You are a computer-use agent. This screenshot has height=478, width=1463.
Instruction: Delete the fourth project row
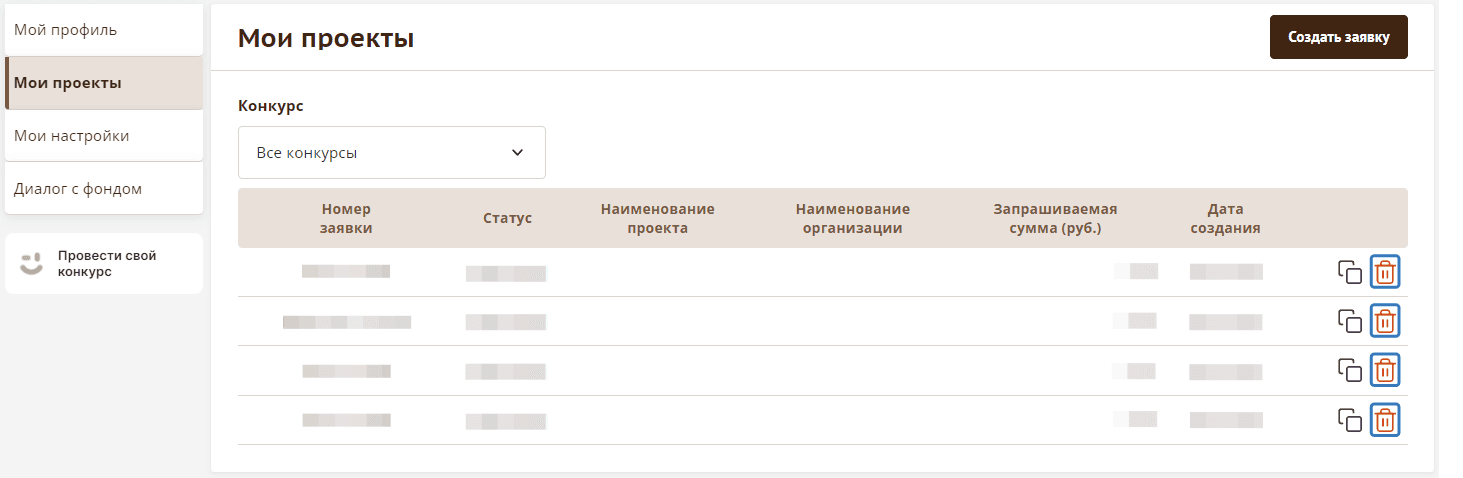click(x=1385, y=420)
